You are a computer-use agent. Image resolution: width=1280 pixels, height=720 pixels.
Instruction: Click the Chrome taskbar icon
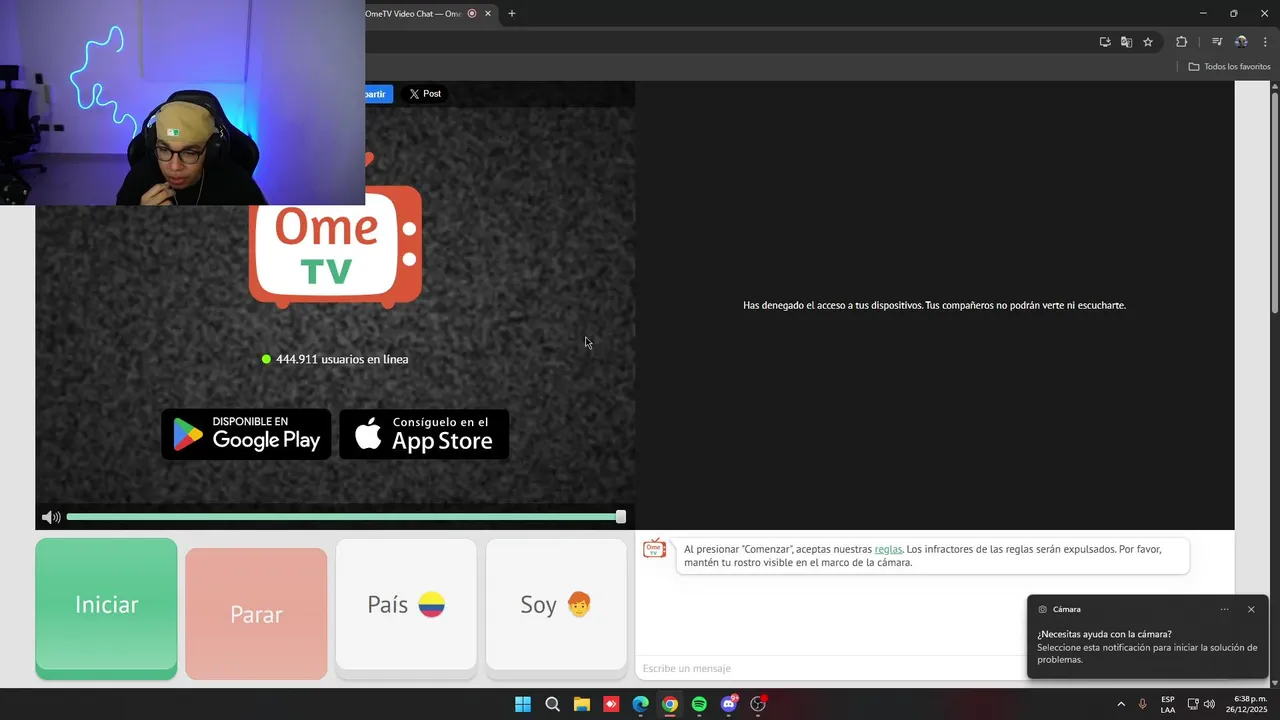coord(670,704)
